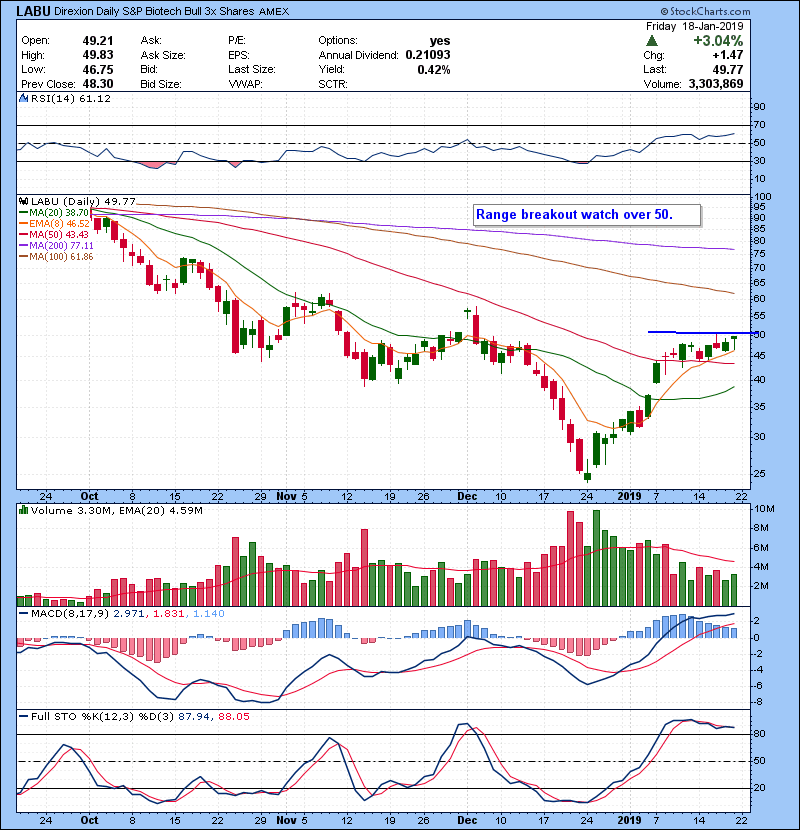Select the MA(100) 61.86 legend entry

pos(56,257)
